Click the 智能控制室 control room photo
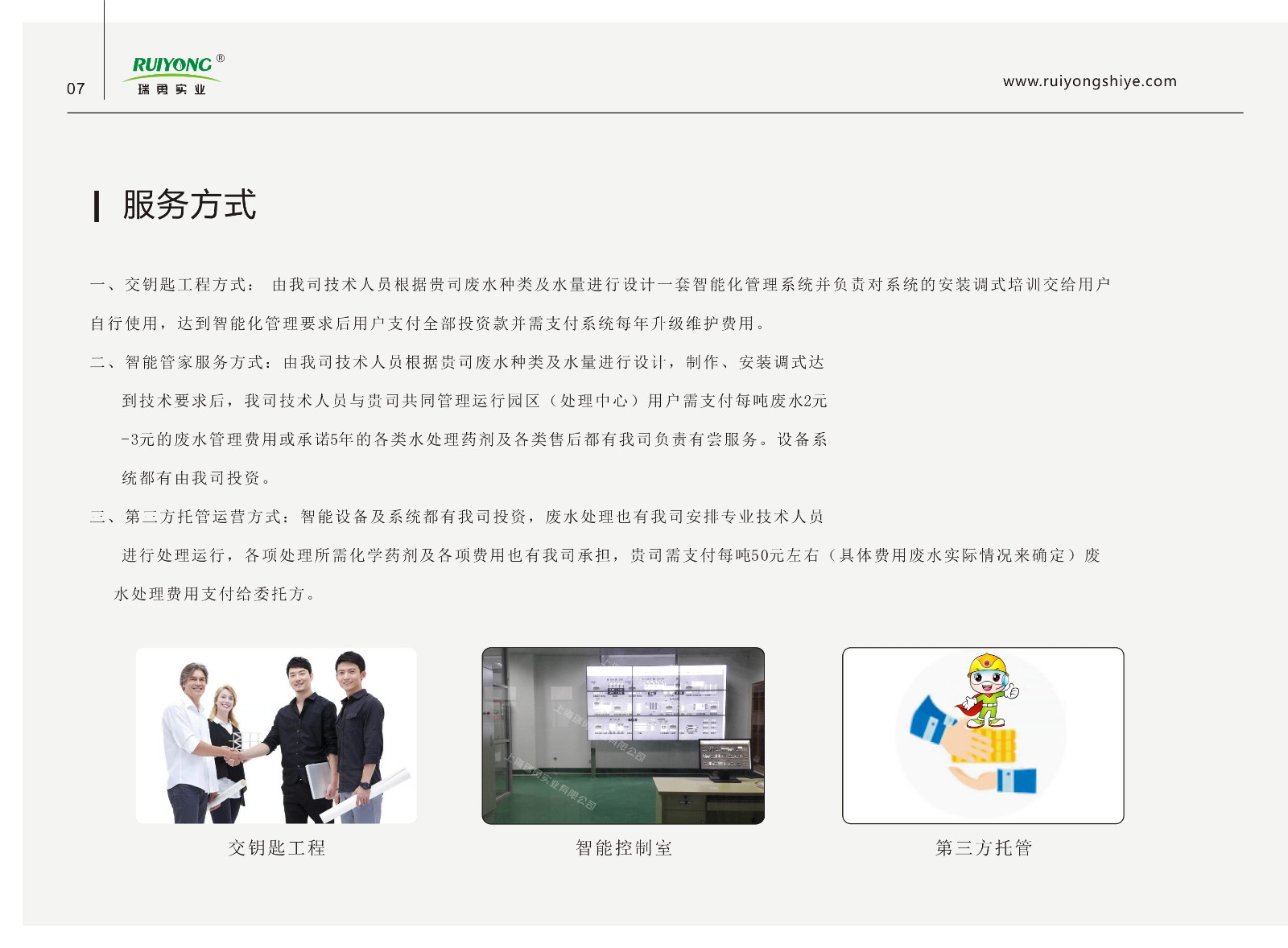Viewport: 1288px width, 948px height. tap(623, 736)
